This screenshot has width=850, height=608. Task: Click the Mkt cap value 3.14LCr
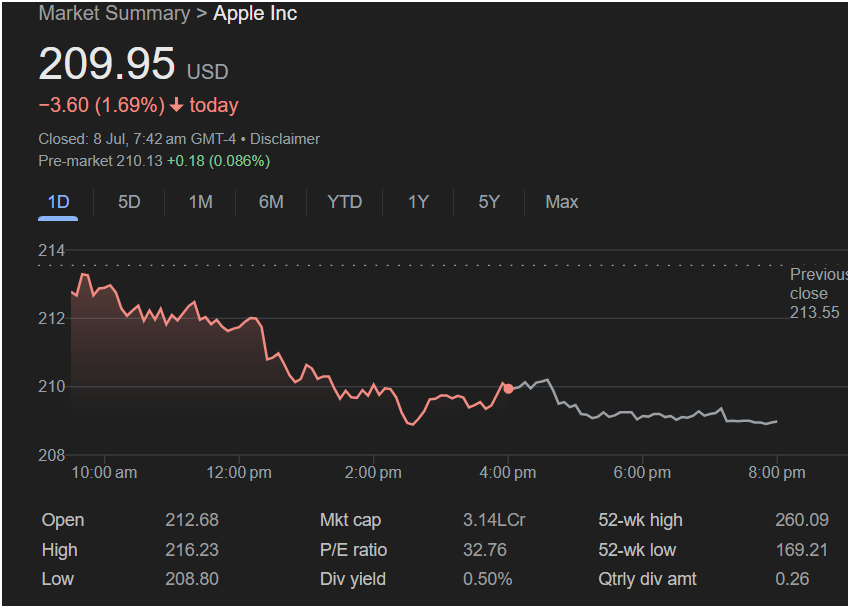pyautogui.click(x=494, y=520)
